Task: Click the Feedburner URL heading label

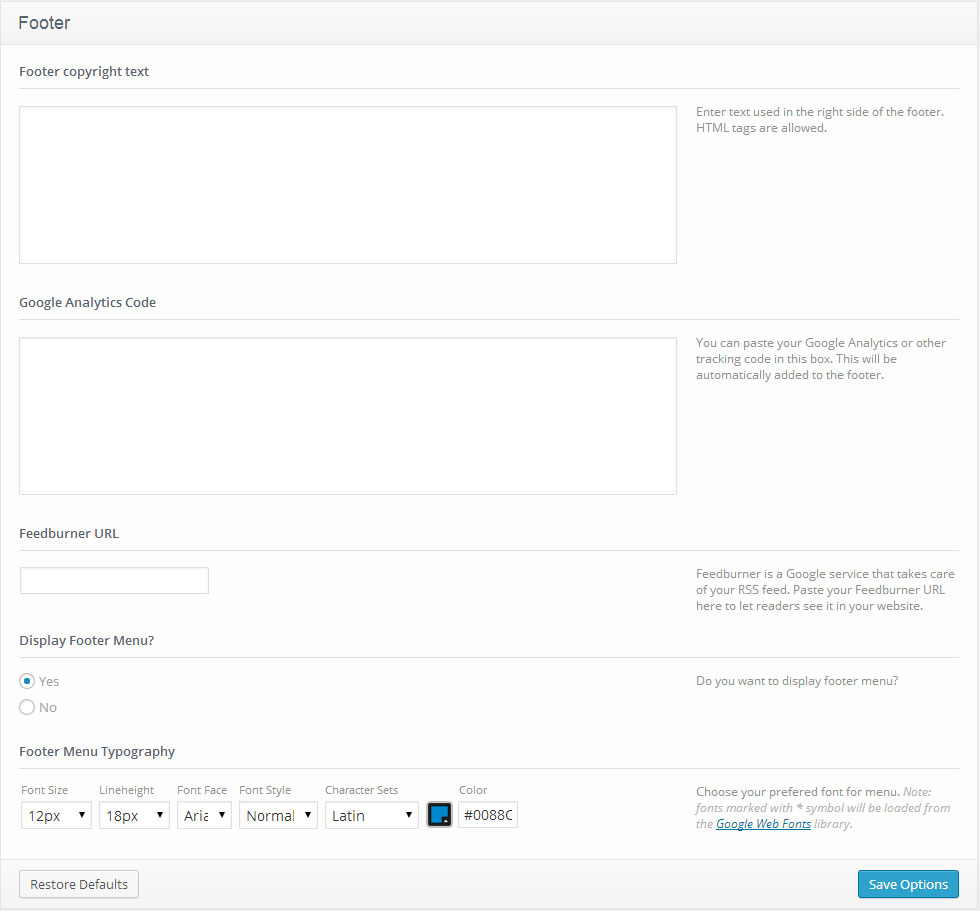Action: [x=69, y=533]
